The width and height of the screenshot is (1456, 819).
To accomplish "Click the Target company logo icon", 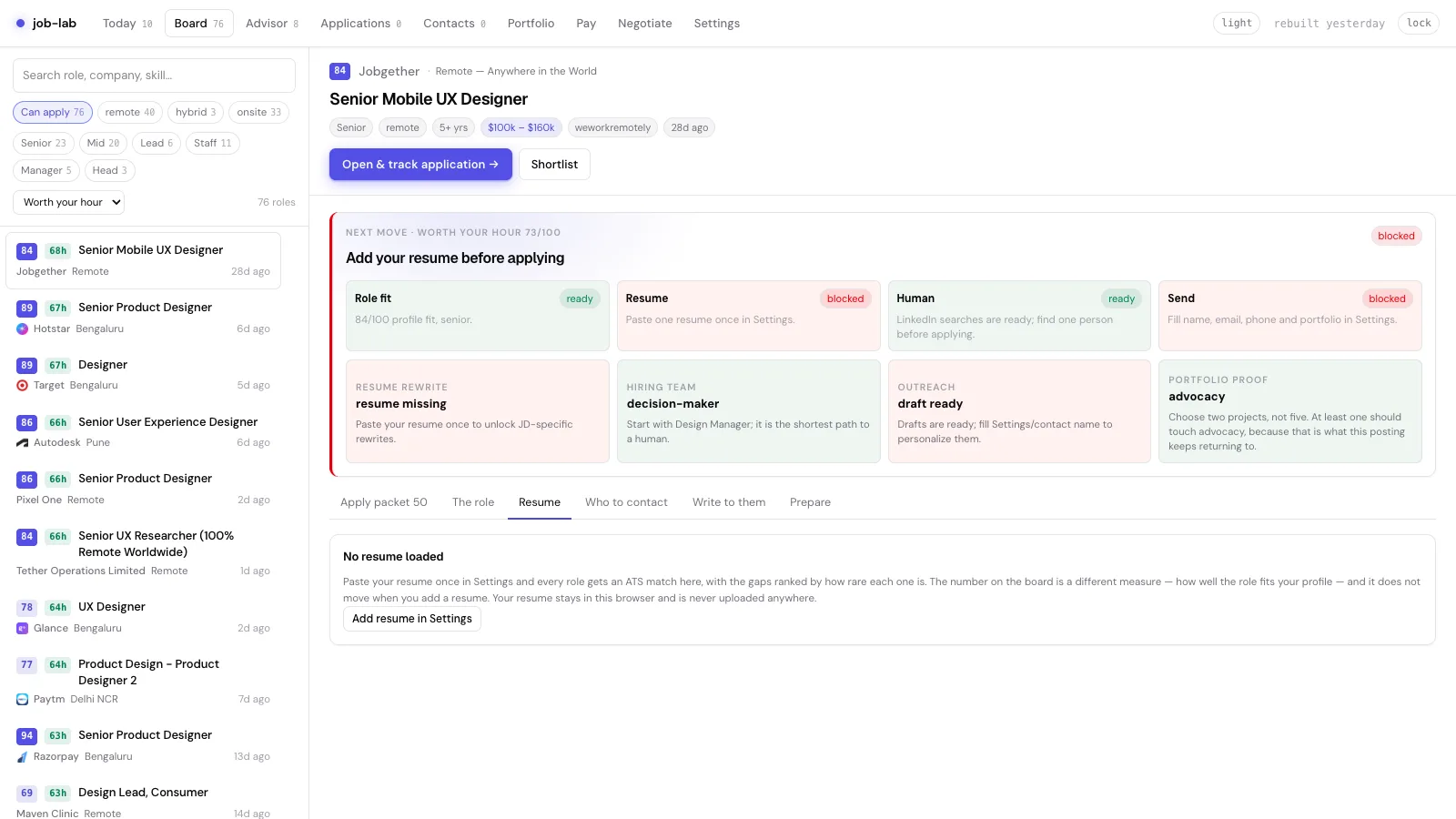I will click(x=23, y=386).
